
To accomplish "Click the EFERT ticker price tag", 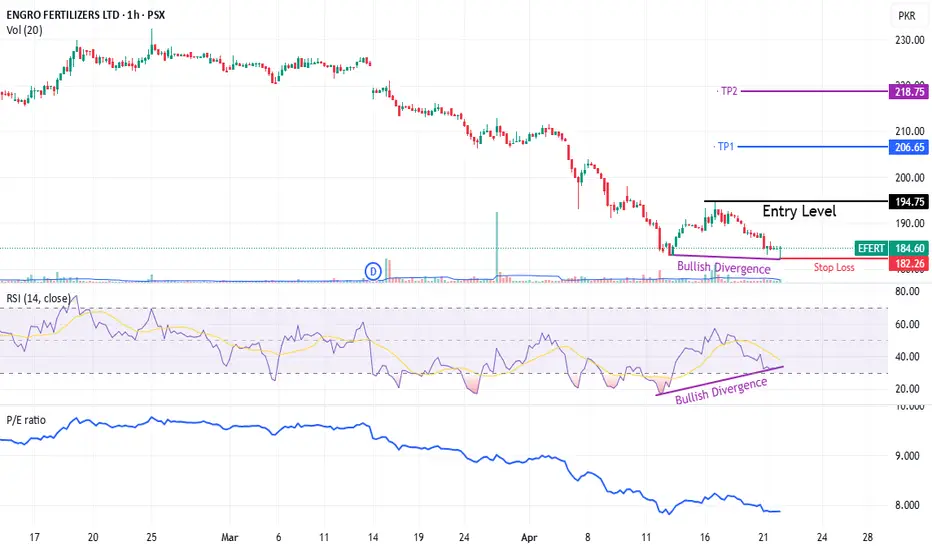I will coord(871,248).
